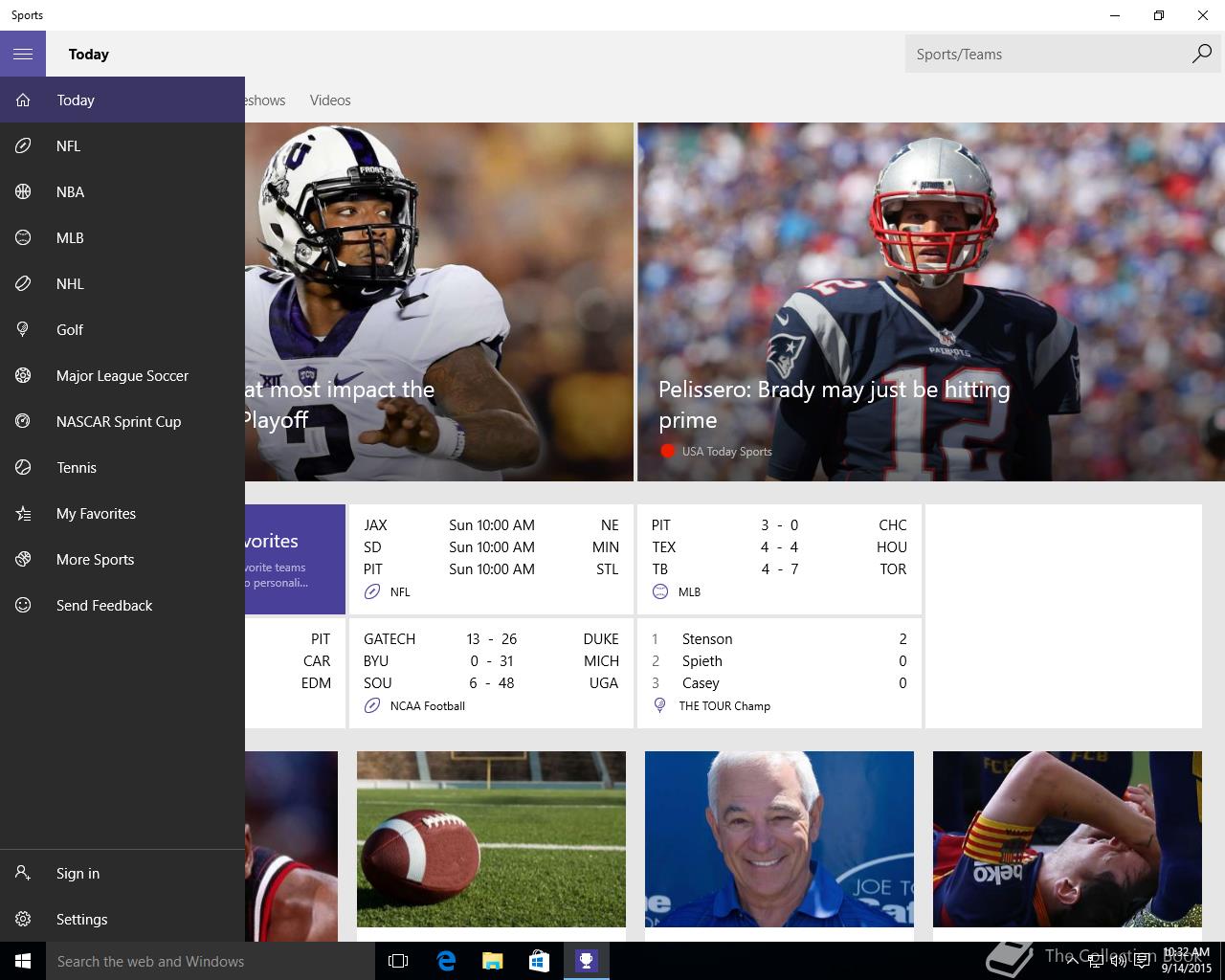
Task: Open the smiling man in blue thumbnail
Action: pyautogui.click(x=779, y=839)
